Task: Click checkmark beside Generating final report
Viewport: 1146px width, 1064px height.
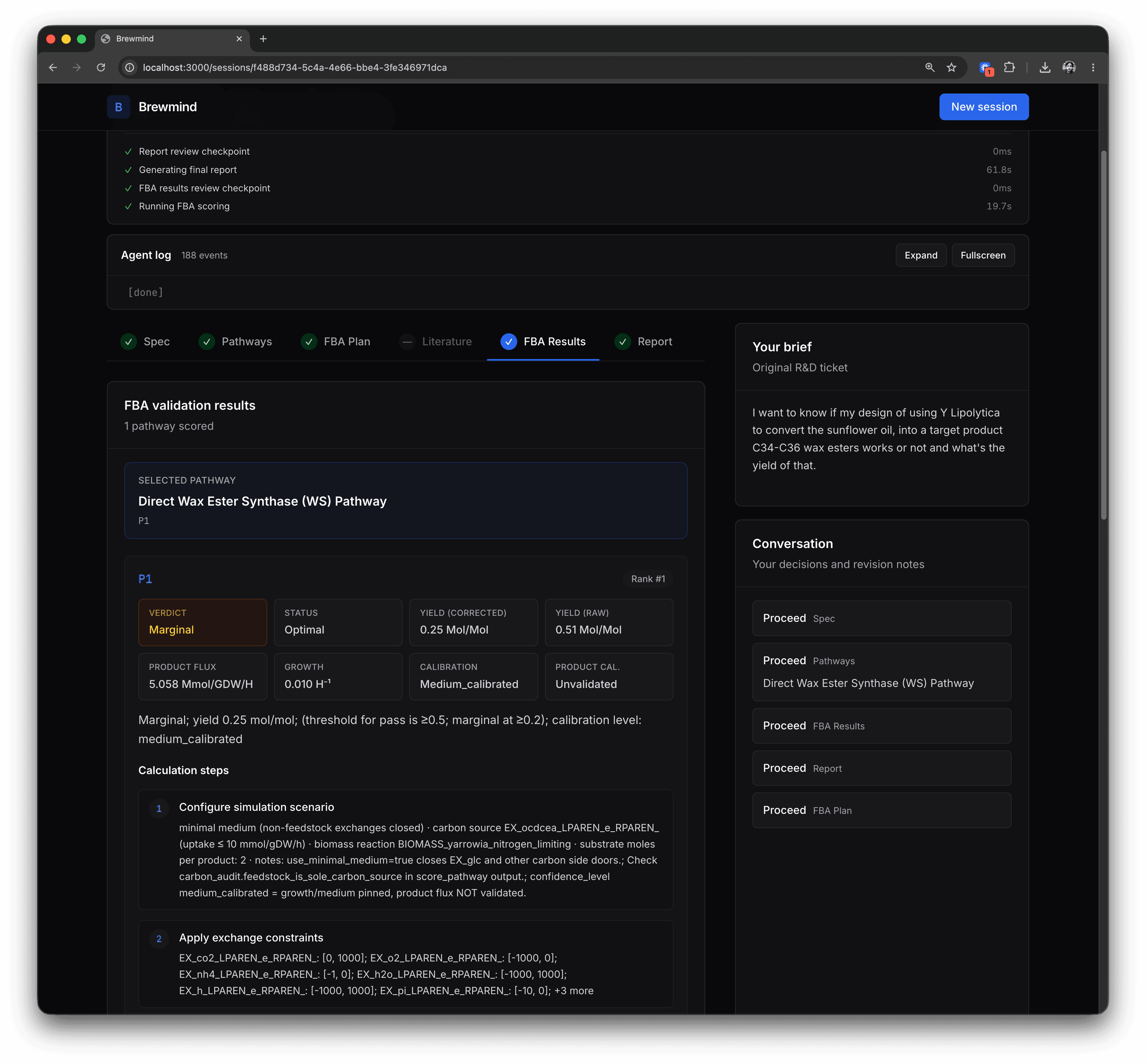Action: [x=128, y=170]
